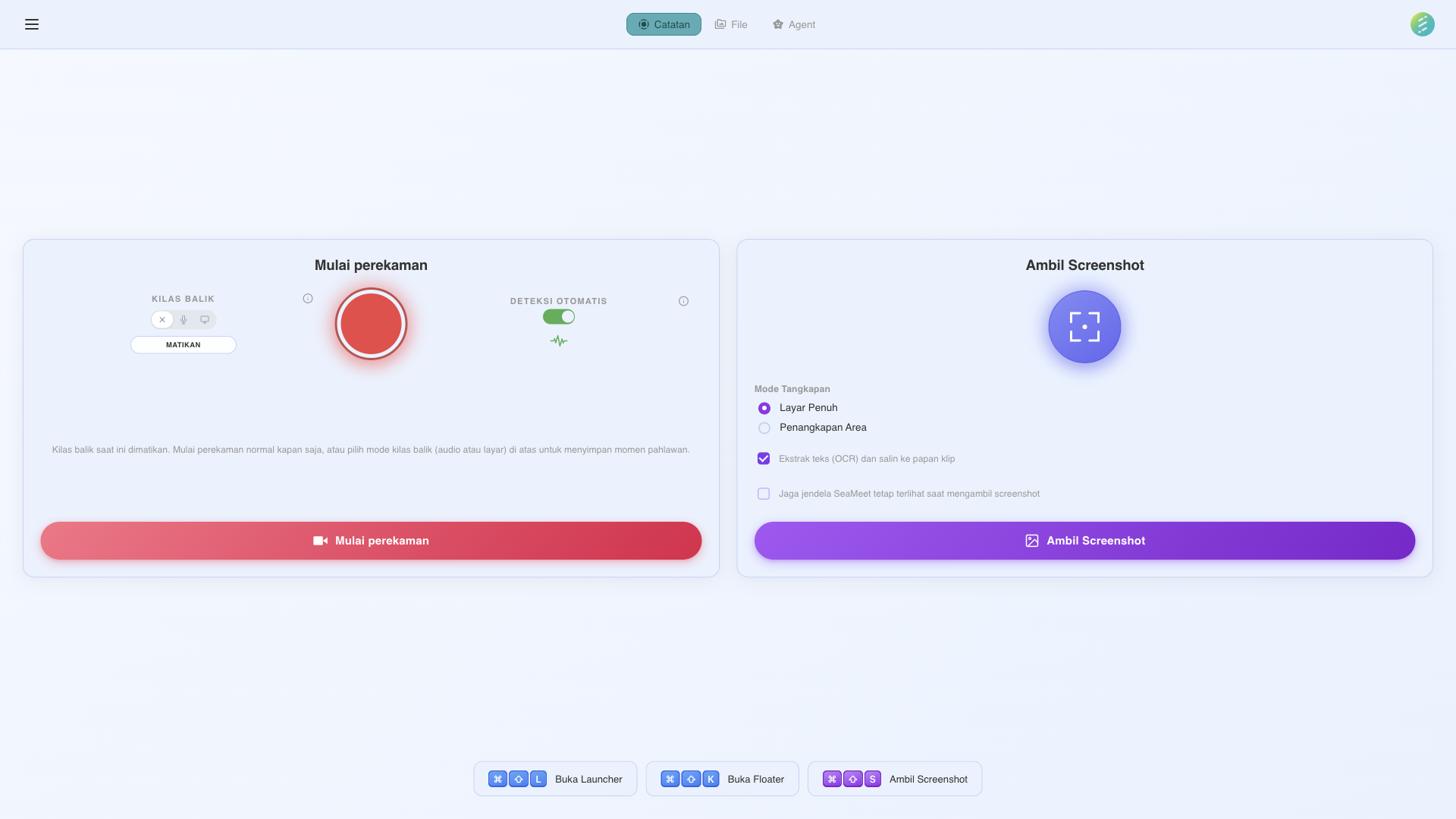This screenshot has width=1456, height=819.
Task: Click the X to keep Kilas Balik off
Action: [162, 319]
